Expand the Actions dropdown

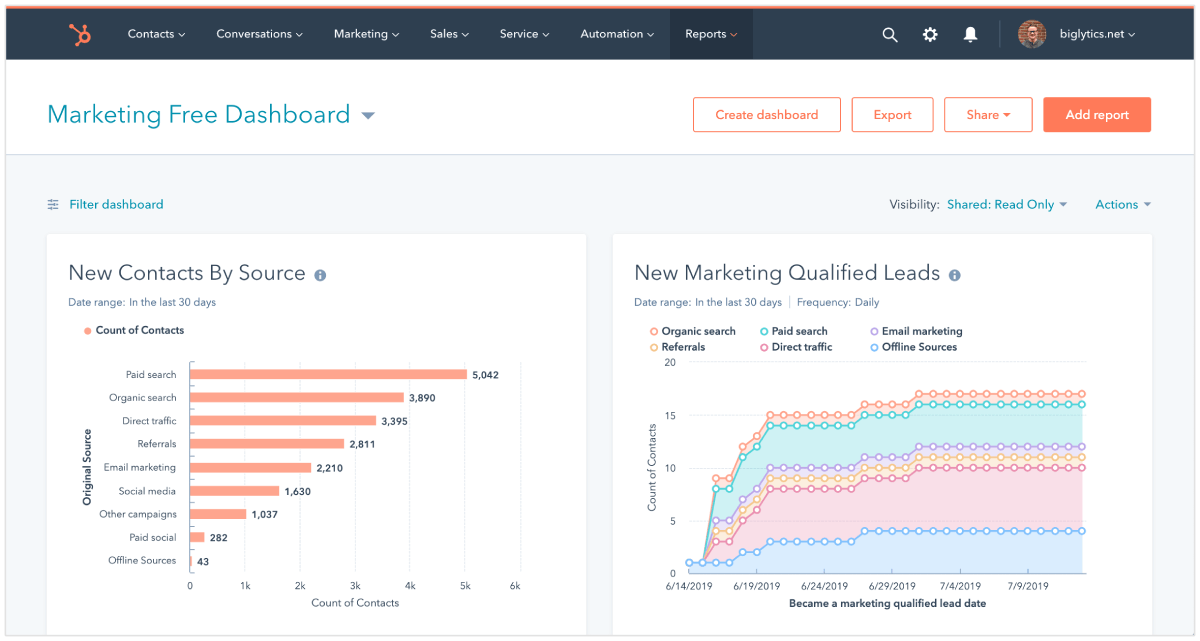tap(1123, 205)
